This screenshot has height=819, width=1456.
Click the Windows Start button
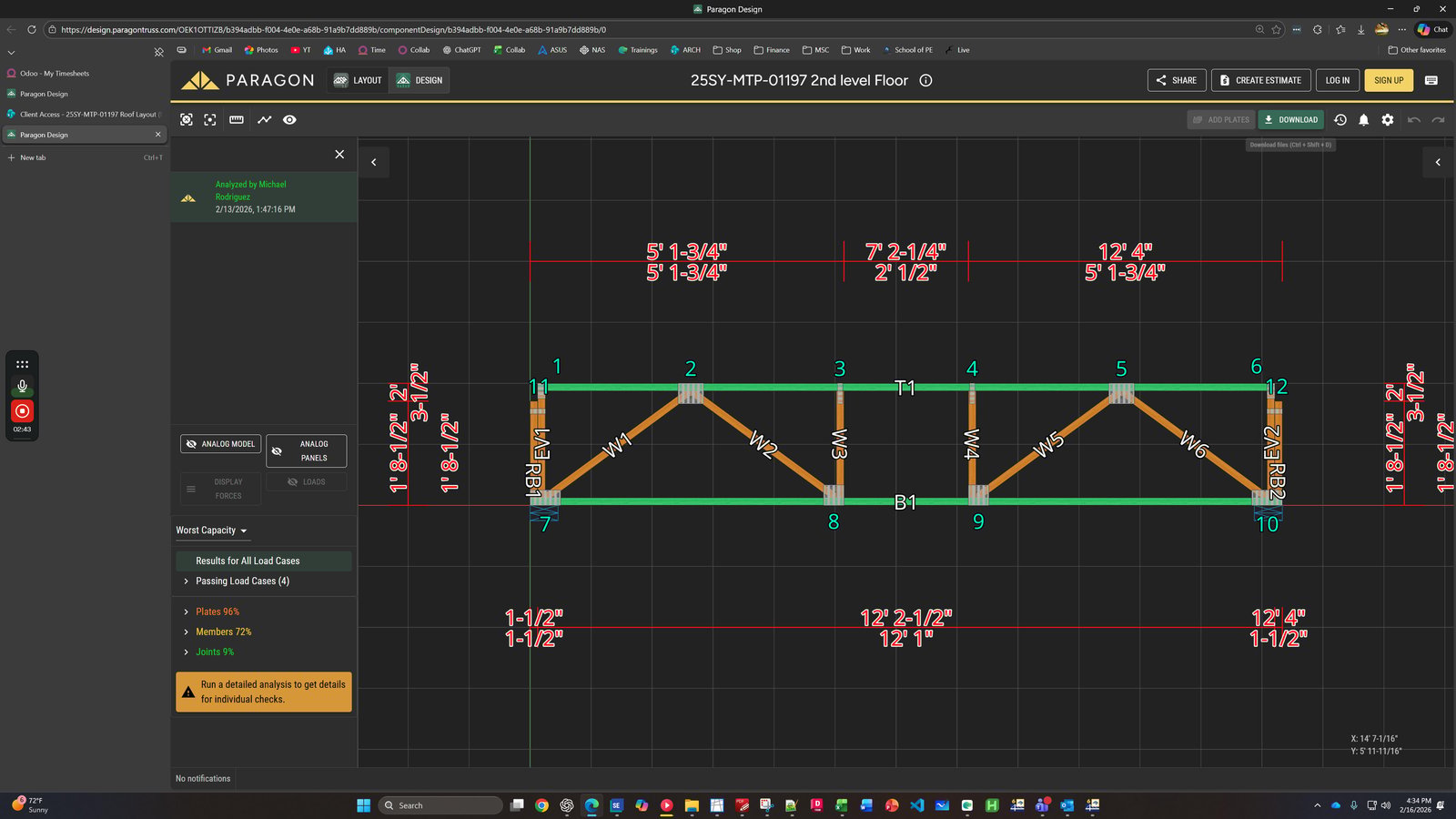(364, 805)
